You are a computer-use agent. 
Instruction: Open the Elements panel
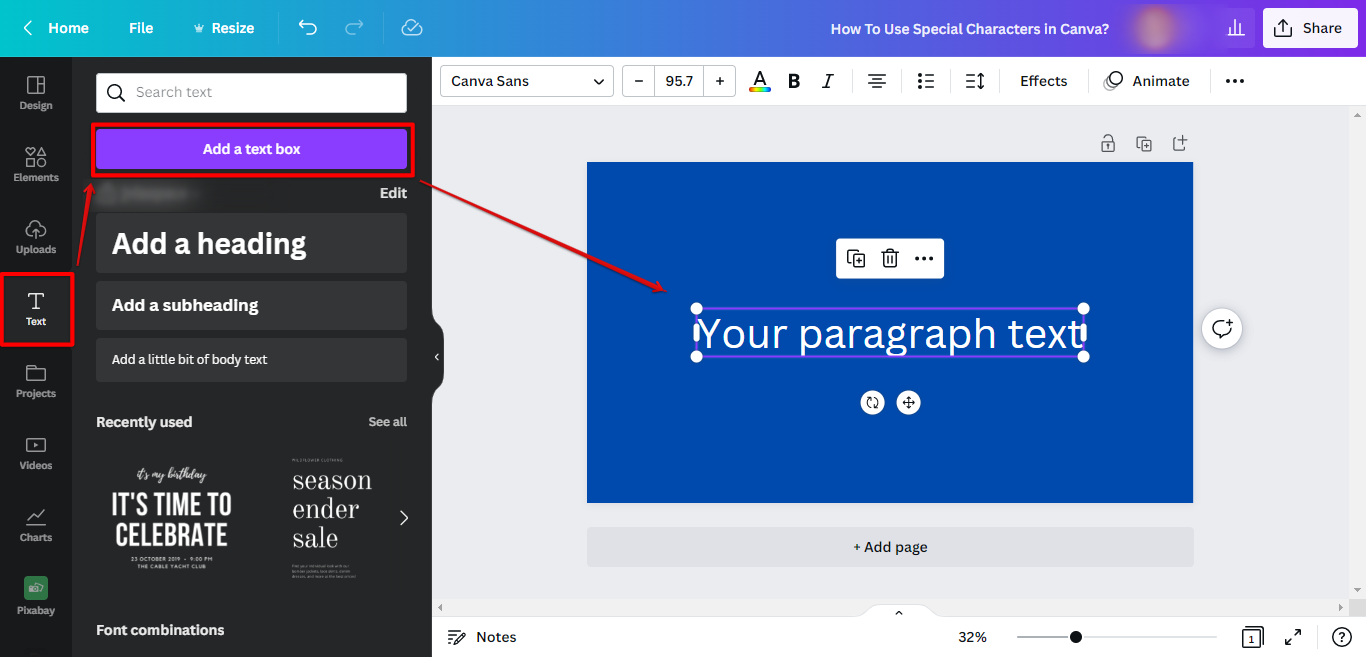(36, 165)
